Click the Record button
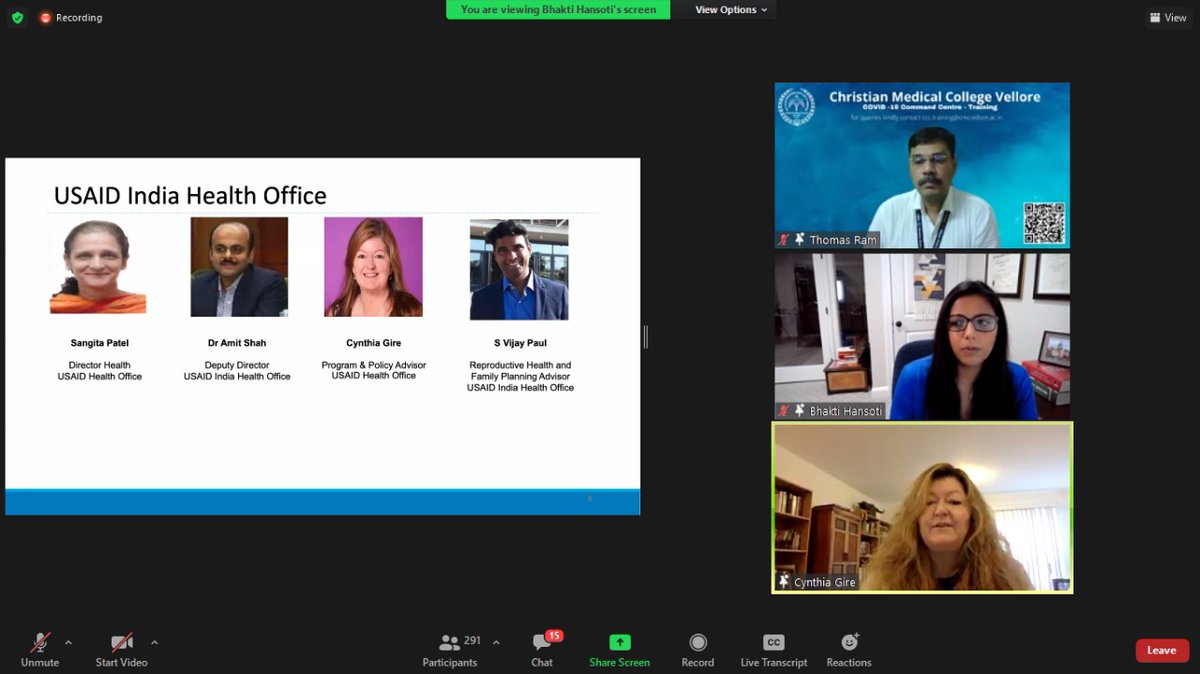The height and width of the screenshot is (674, 1200). [698, 650]
